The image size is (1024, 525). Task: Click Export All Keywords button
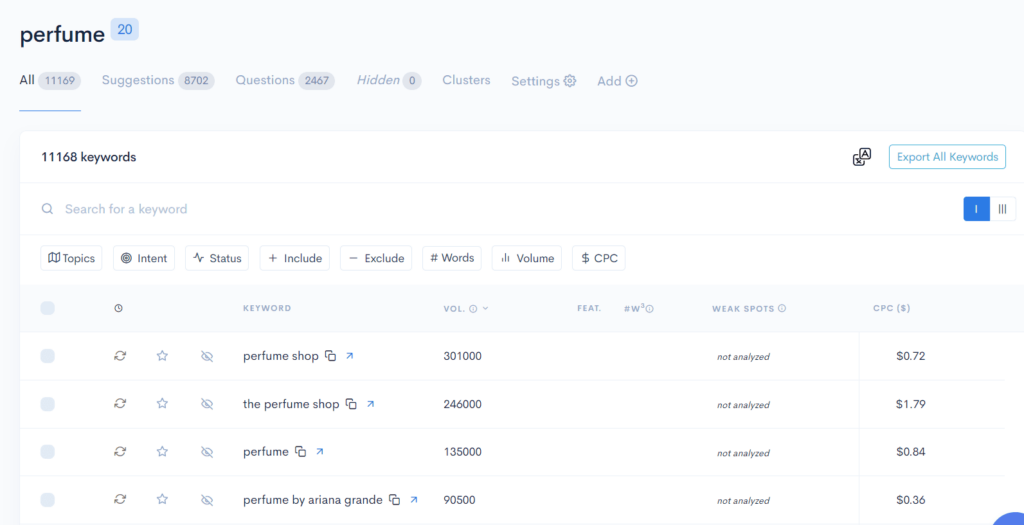click(x=946, y=157)
